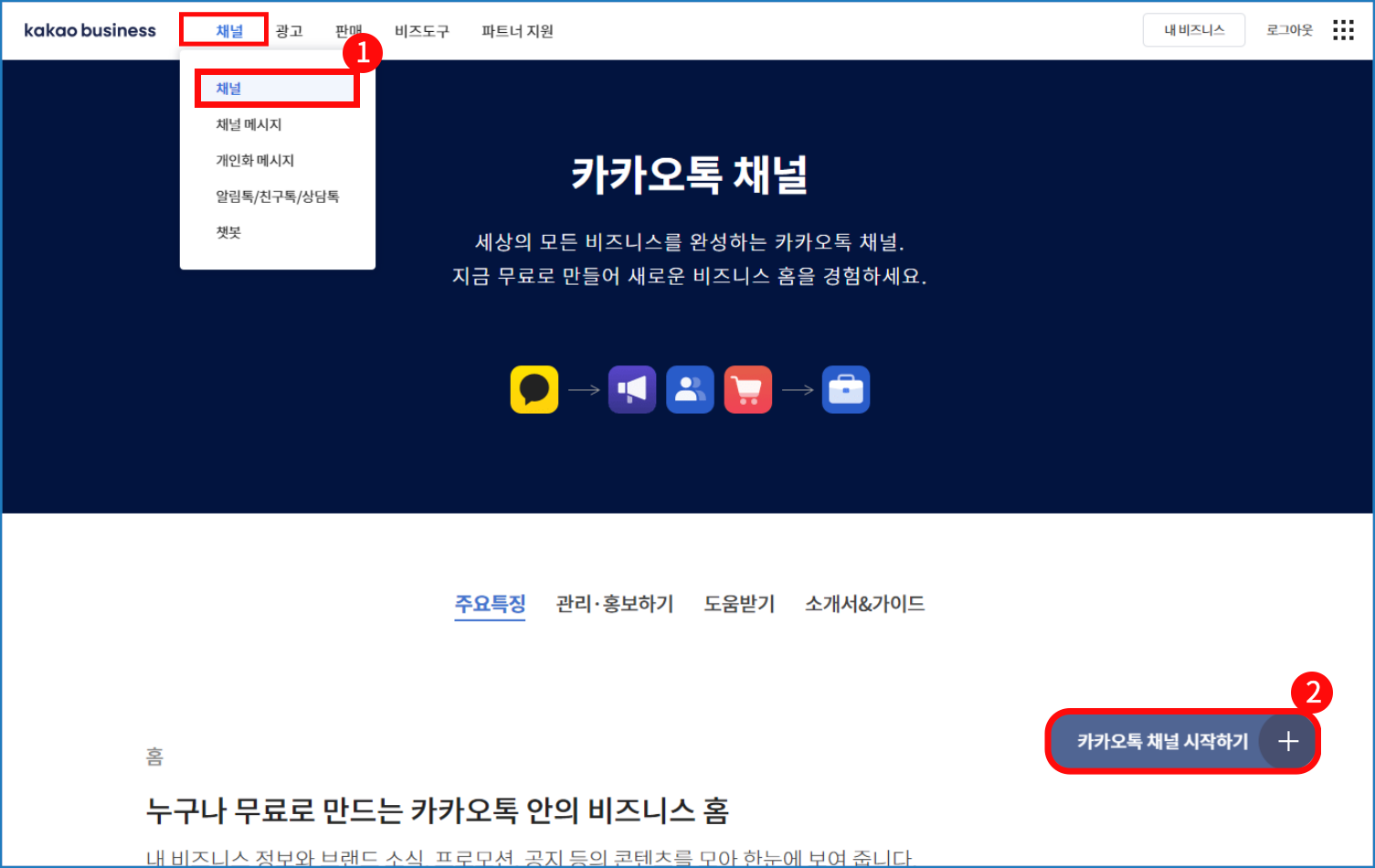Click the 내 비즈니스 button
The height and width of the screenshot is (868, 1375).
click(1193, 30)
